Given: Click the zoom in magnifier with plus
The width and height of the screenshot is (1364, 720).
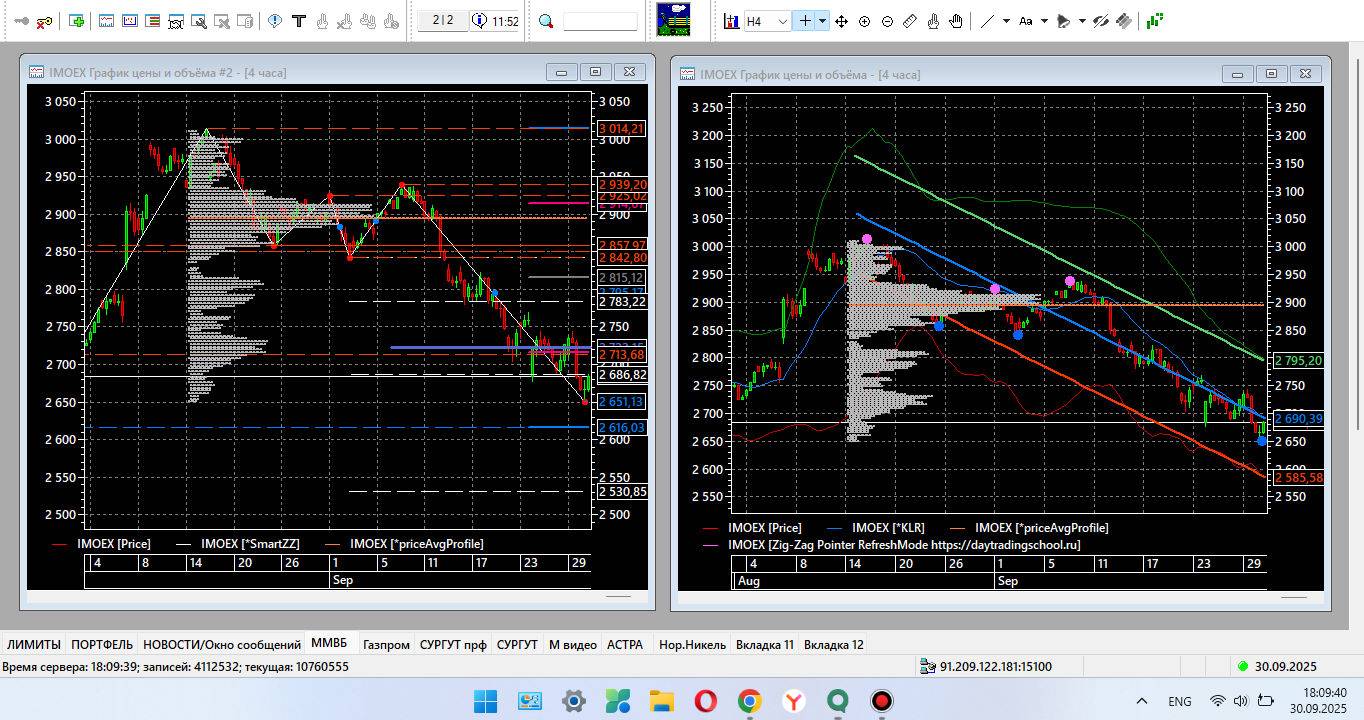Looking at the screenshot, I should [x=864, y=21].
